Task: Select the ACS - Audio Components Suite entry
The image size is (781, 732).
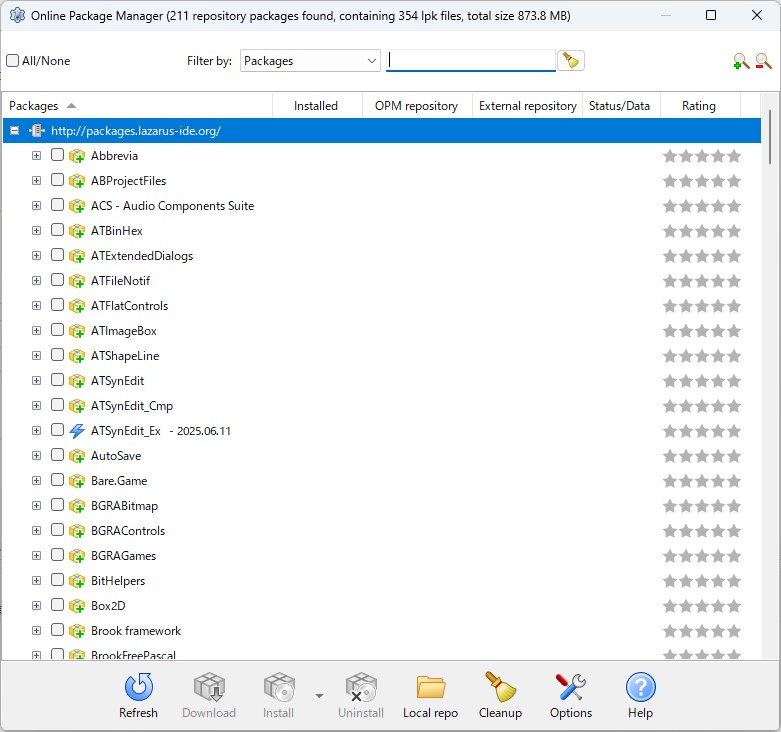Action: click(172, 206)
